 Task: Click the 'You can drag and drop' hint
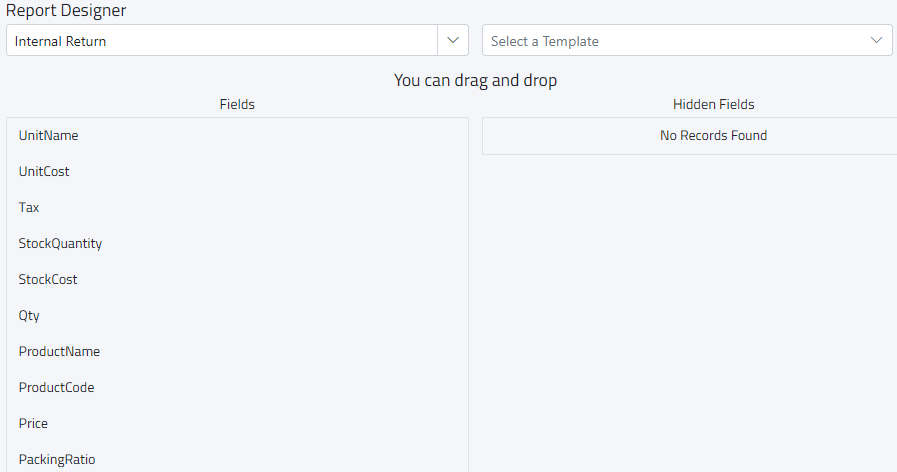click(x=475, y=81)
